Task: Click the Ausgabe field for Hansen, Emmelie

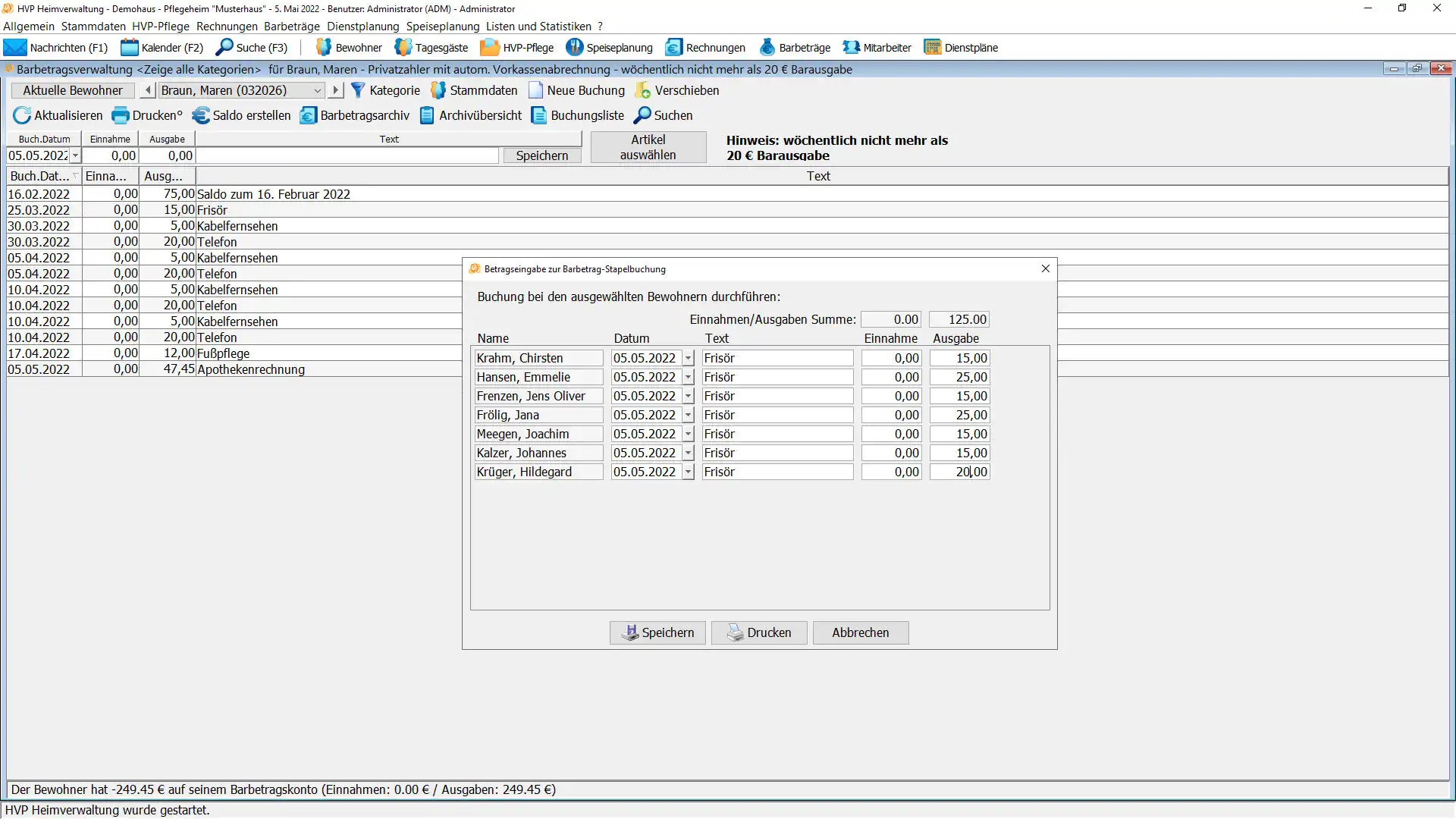Action: (959, 377)
